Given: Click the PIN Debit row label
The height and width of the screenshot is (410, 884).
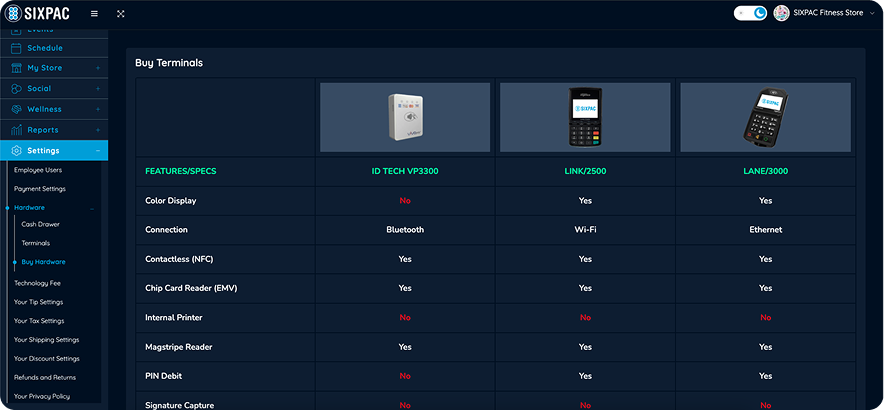Looking at the screenshot, I should [163, 376].
